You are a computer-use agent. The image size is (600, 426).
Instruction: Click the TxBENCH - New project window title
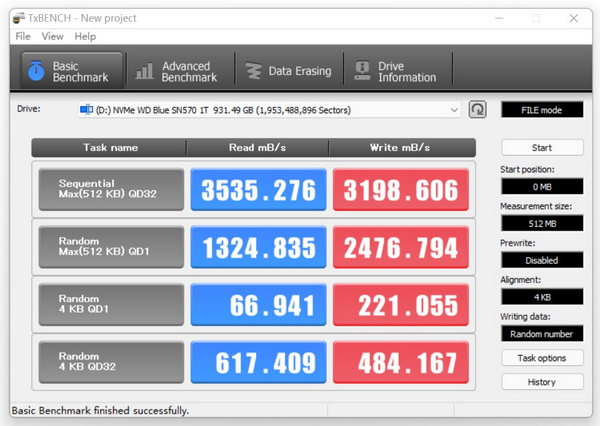point(82,18)
